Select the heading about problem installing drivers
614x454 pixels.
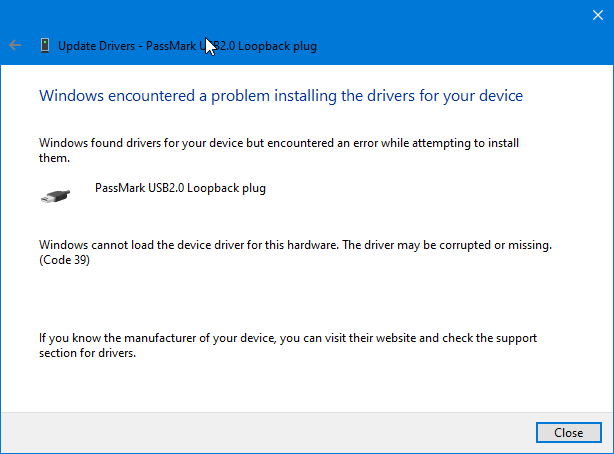pyautogui.click(x=281, y=96)
